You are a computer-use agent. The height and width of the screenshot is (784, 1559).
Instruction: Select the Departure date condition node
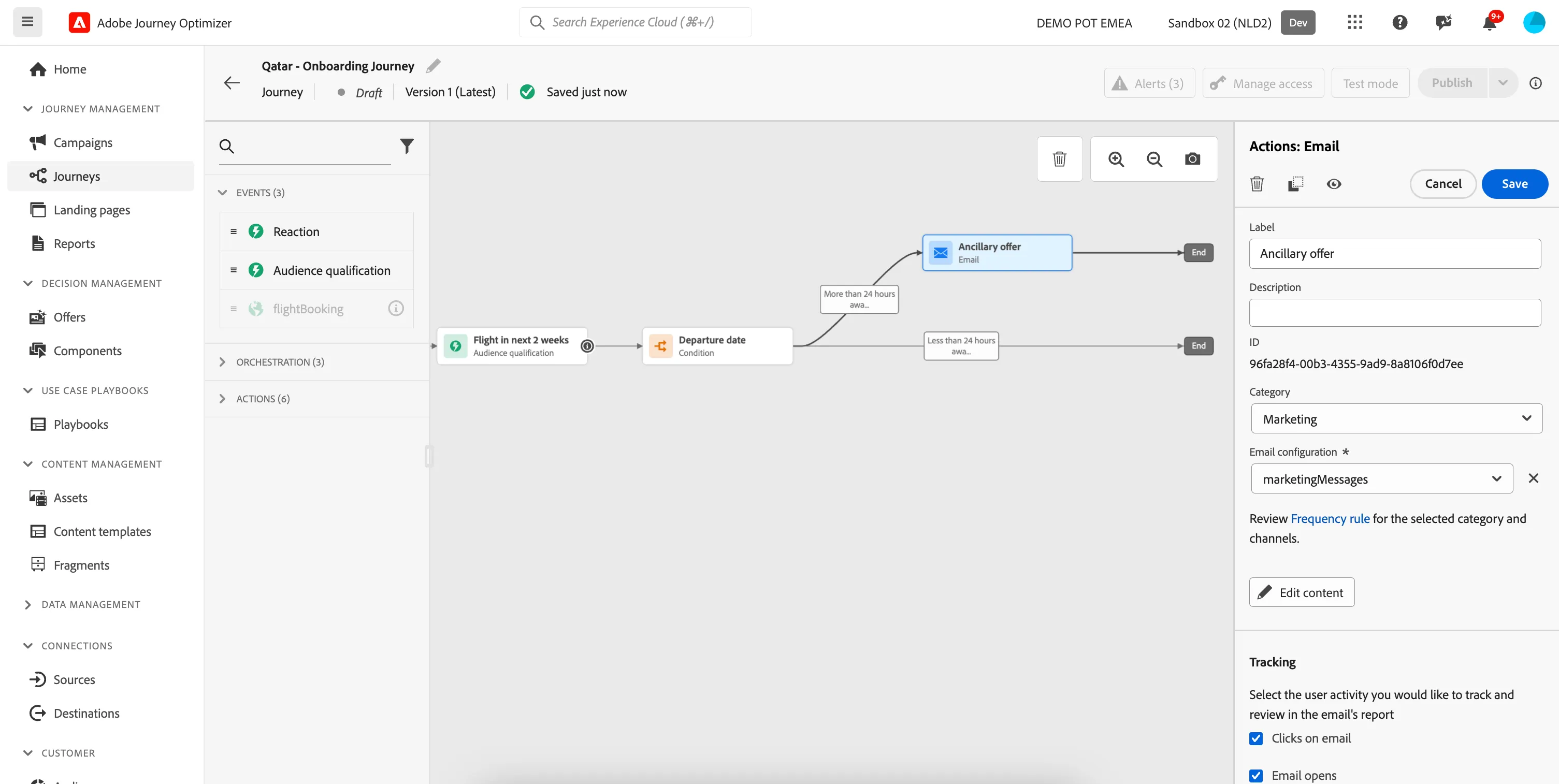(717, 346)
